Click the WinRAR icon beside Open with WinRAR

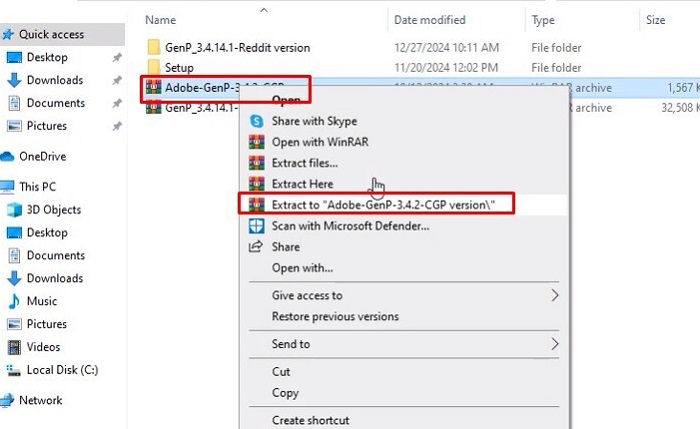point(257,142)
